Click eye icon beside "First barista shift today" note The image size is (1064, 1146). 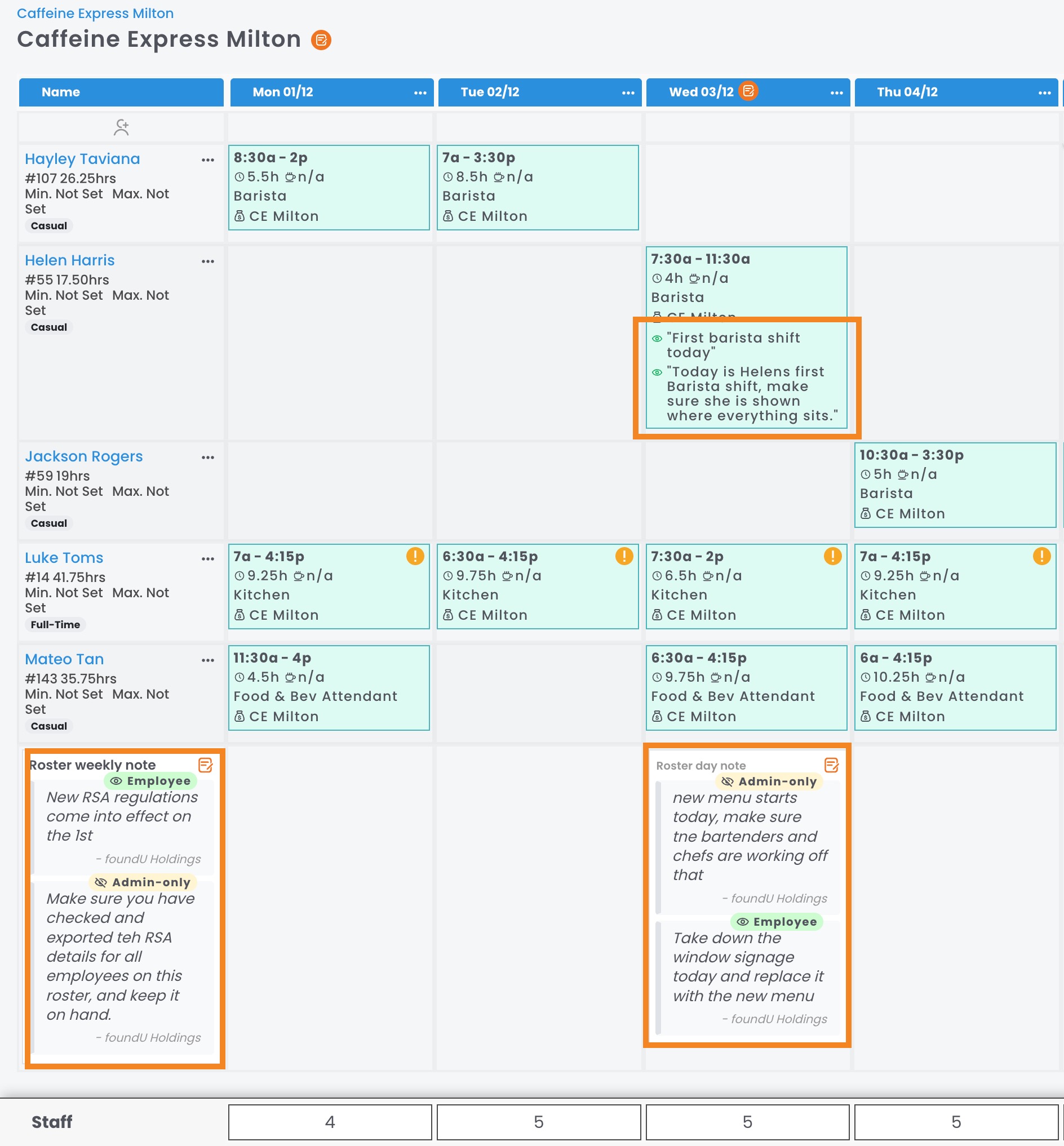657,339
